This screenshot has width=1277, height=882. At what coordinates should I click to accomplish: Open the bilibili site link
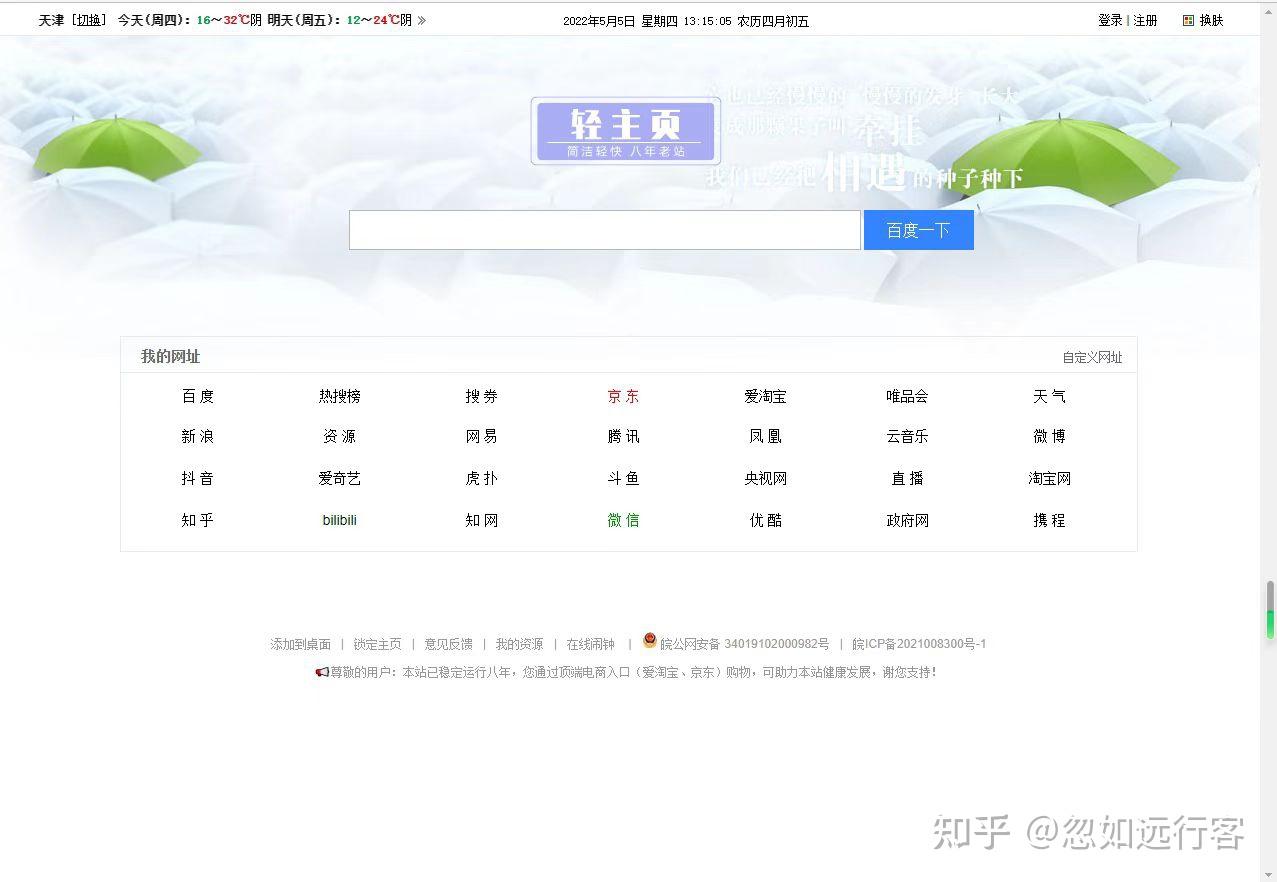point(339,520)
